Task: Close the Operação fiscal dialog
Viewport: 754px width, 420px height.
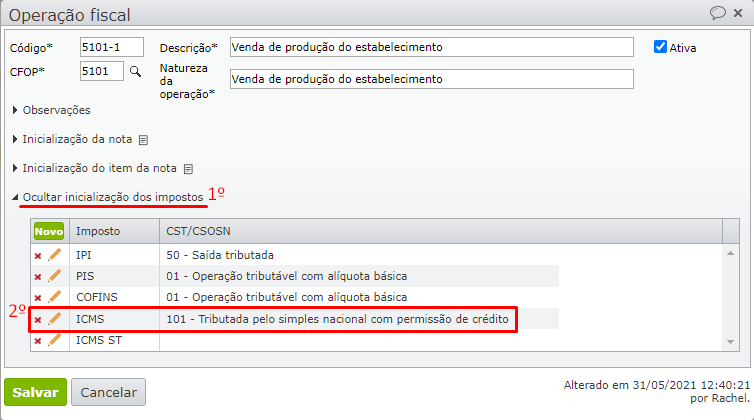Action: pos(739,13)
